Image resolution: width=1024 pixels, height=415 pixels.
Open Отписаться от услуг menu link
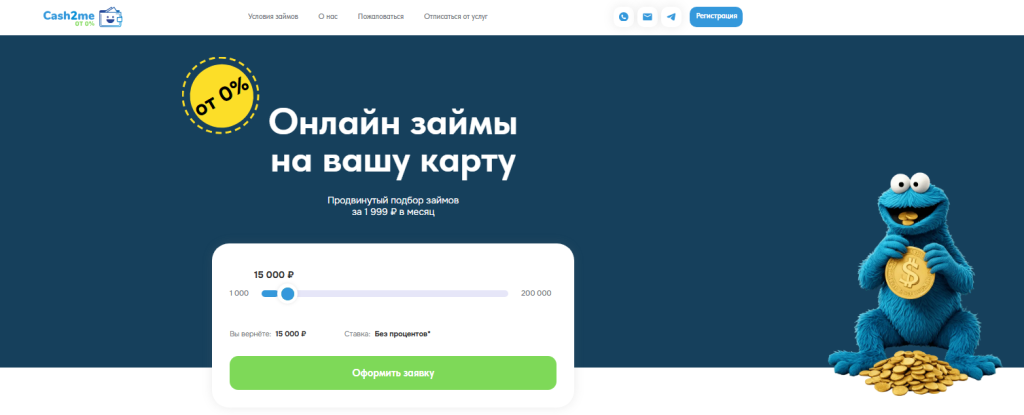(455, 16)
